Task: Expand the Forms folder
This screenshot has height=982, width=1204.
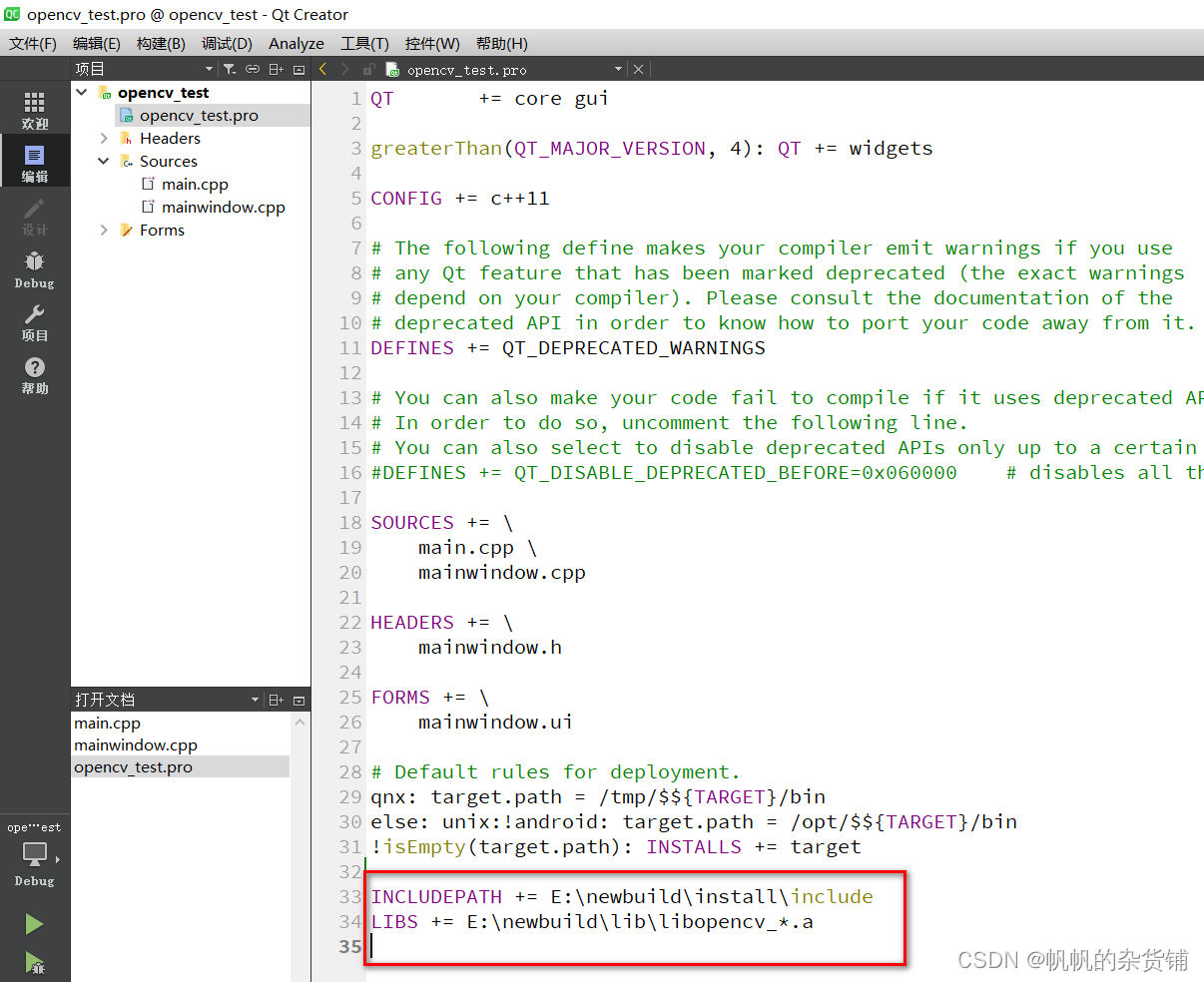Action: [104, 230]
